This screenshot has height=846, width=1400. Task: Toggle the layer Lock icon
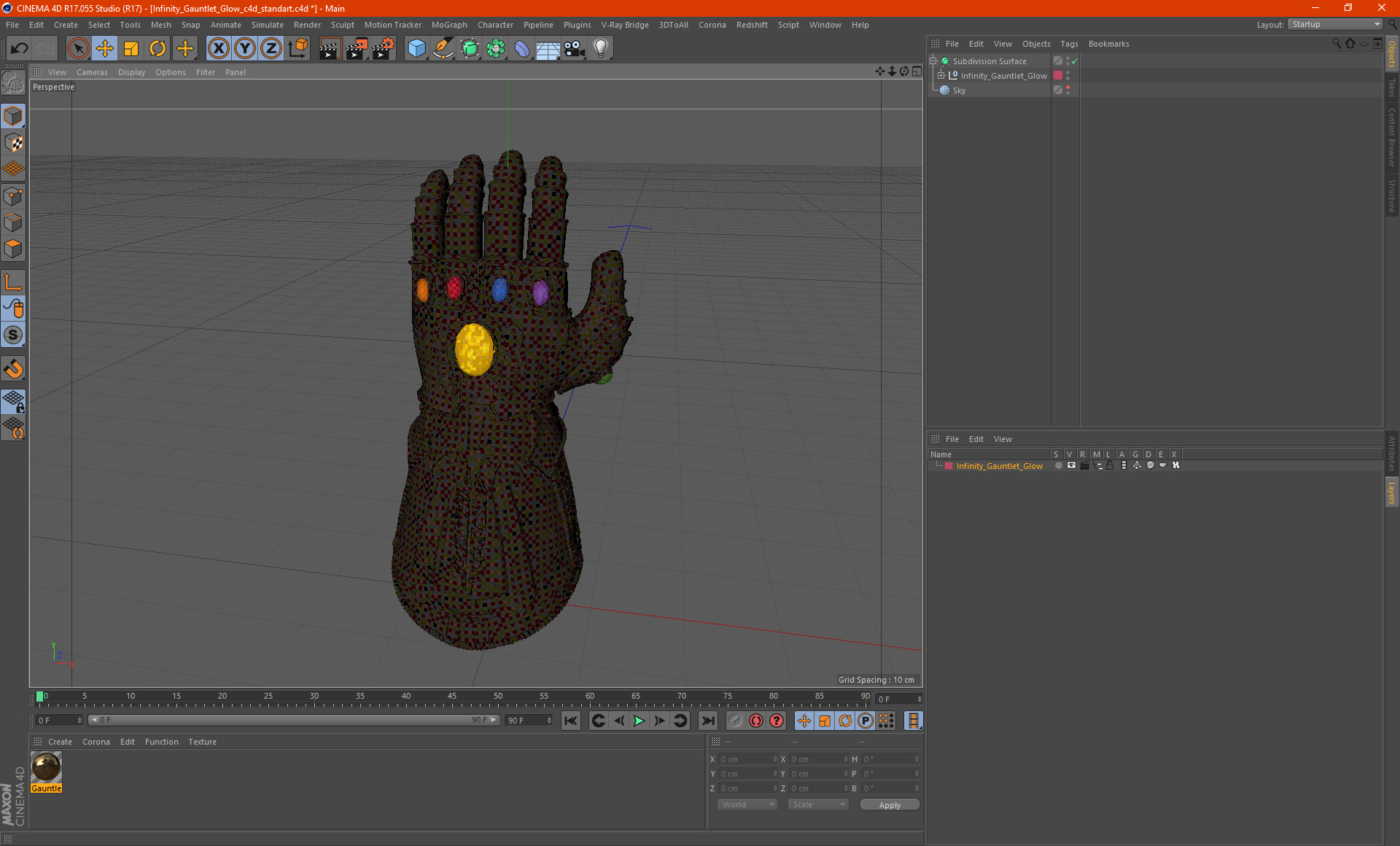tap(1110, 465)
